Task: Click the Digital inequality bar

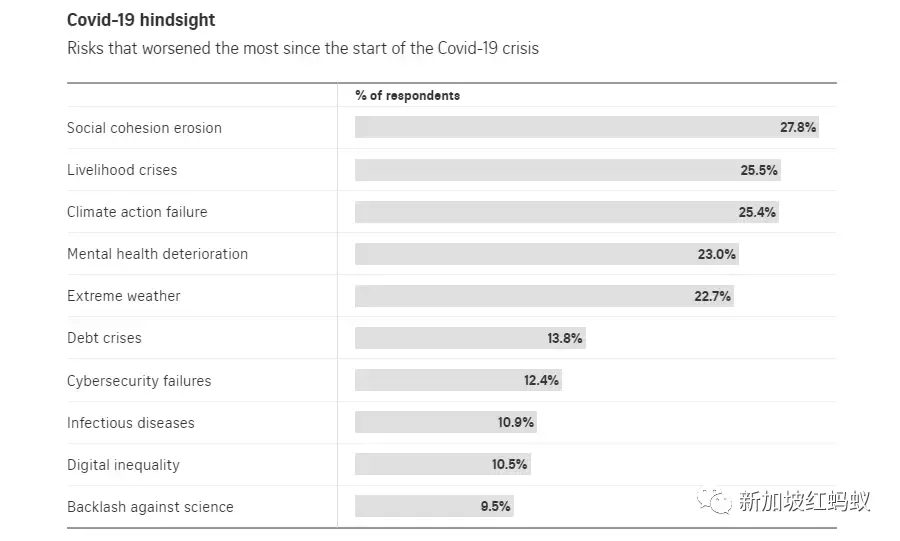Action: (441, 465)
